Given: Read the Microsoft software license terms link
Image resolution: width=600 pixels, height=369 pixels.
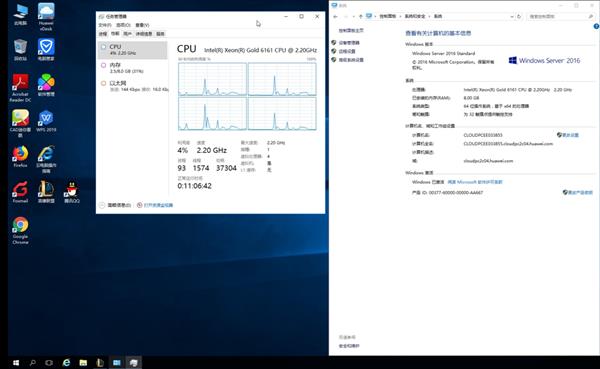Looking at the screenshot, I should click(x=475, y=182).
